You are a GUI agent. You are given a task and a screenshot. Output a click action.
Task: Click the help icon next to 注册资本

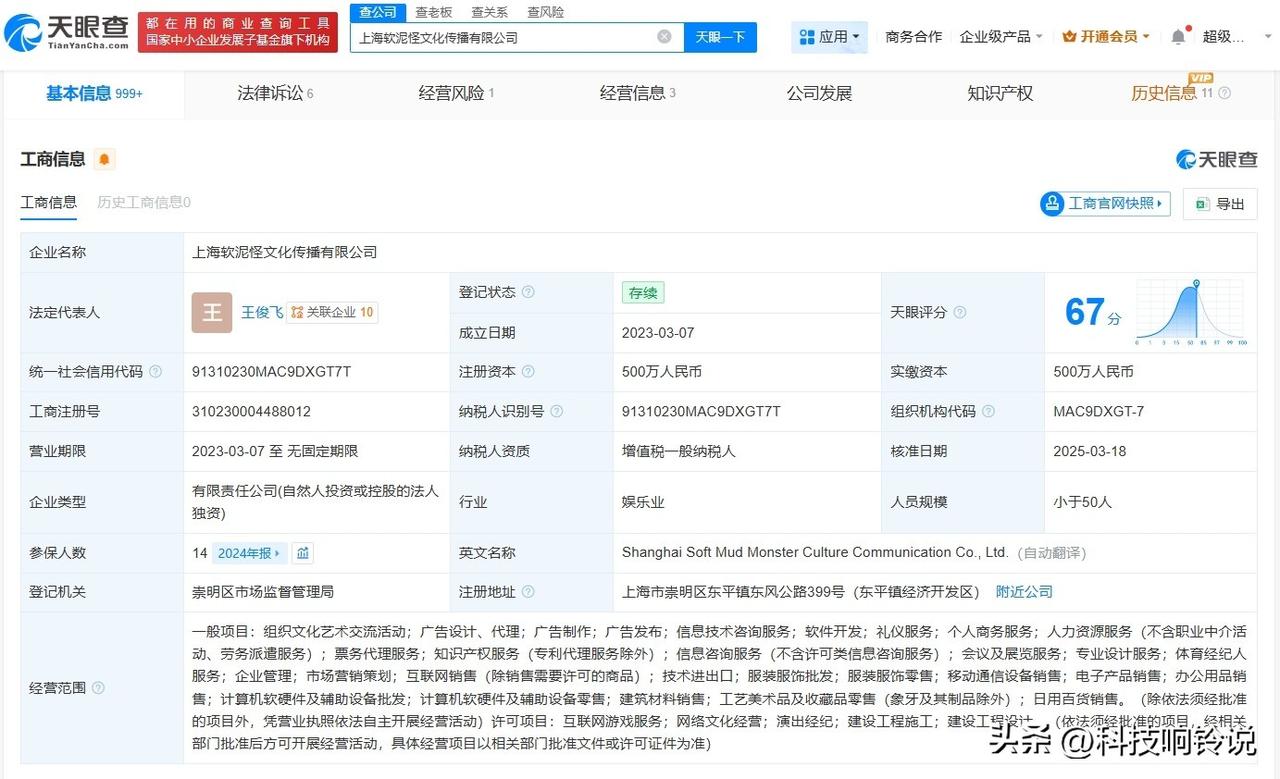528,371
